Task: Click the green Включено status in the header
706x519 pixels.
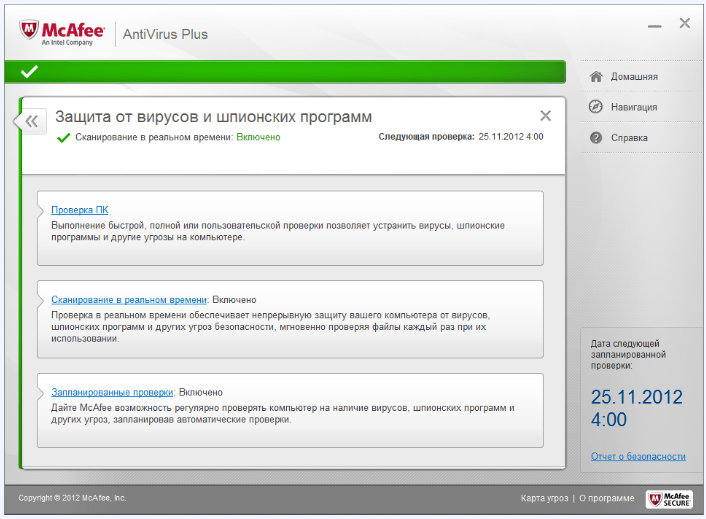Action: pyautogui.click(x=258, y=137)
